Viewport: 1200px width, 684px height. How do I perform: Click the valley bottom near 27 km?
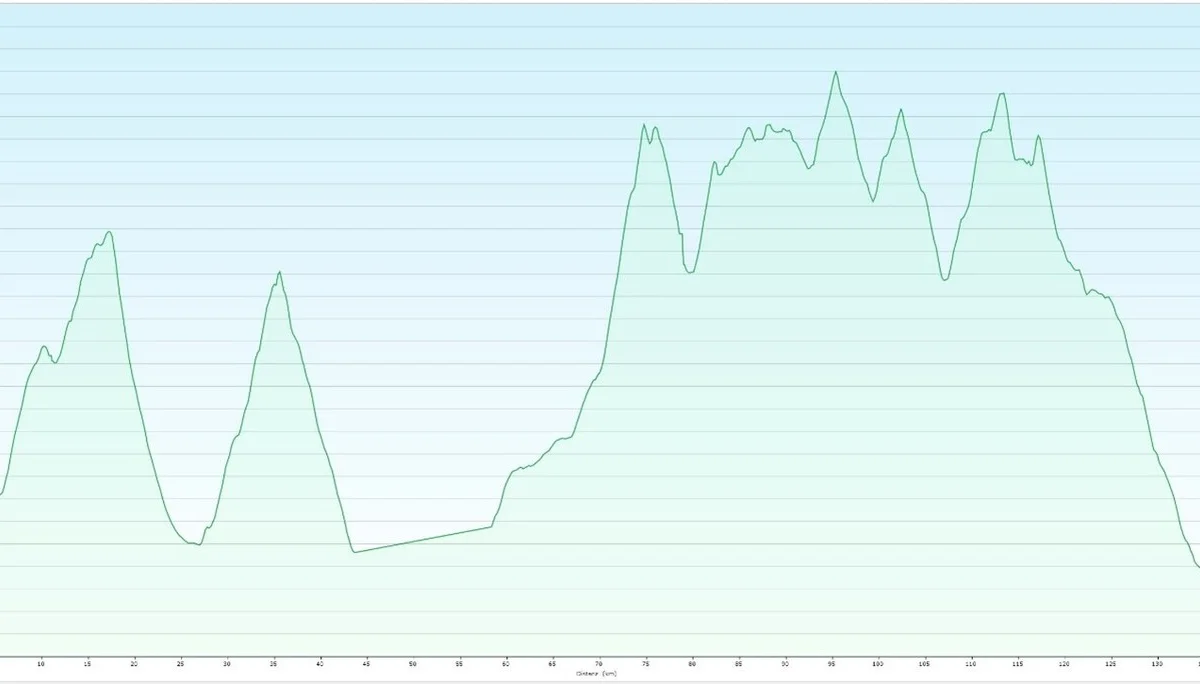point(199,544)
